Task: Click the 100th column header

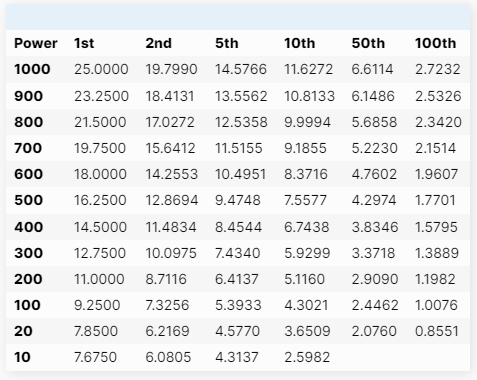Action: coord(435,43)
